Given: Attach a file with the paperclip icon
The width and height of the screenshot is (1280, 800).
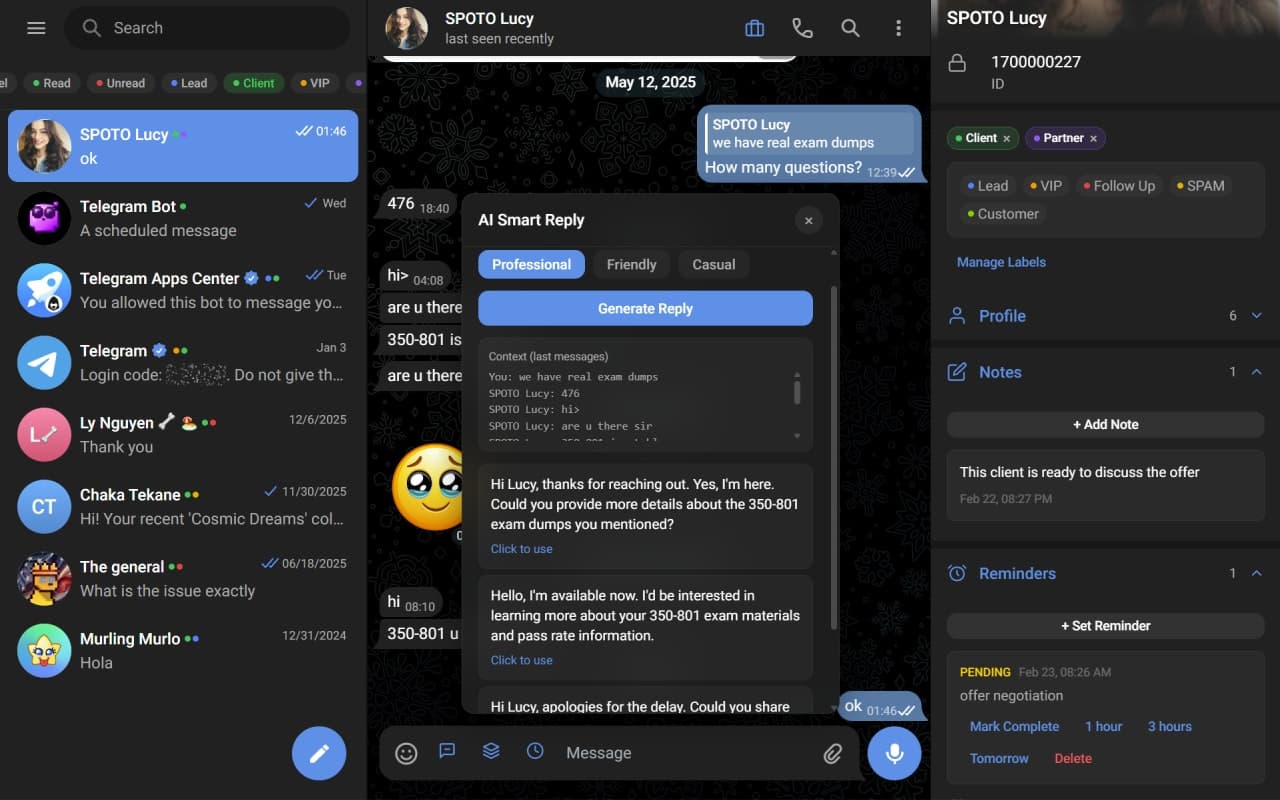Looking at the screenshot, I should (x=834, y=752).
